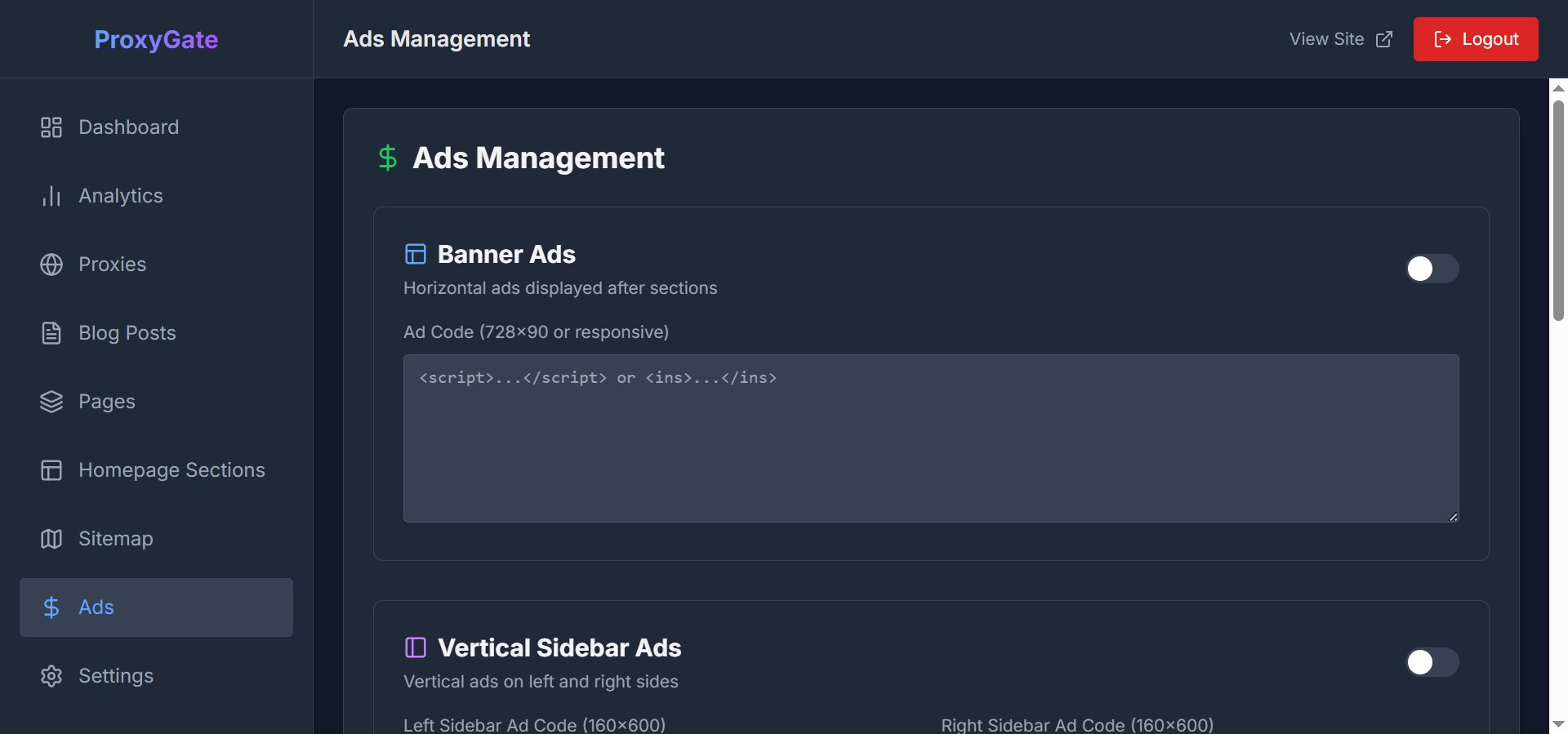Enable the Banner Ads toggle
Image resolution: width=1568 pixels, height=734 pixels.
[x=1432, y=269]
